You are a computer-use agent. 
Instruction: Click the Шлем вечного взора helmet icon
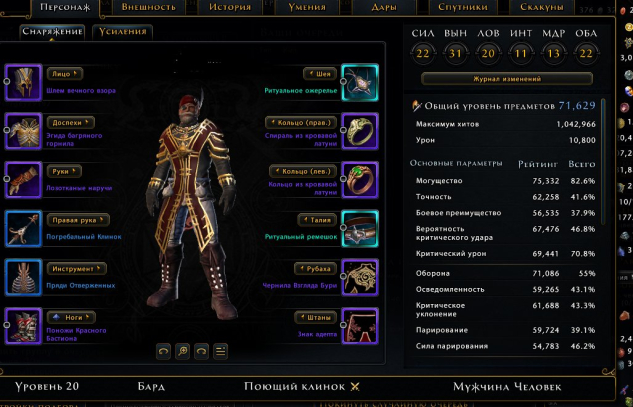click(x=23, y=82)
